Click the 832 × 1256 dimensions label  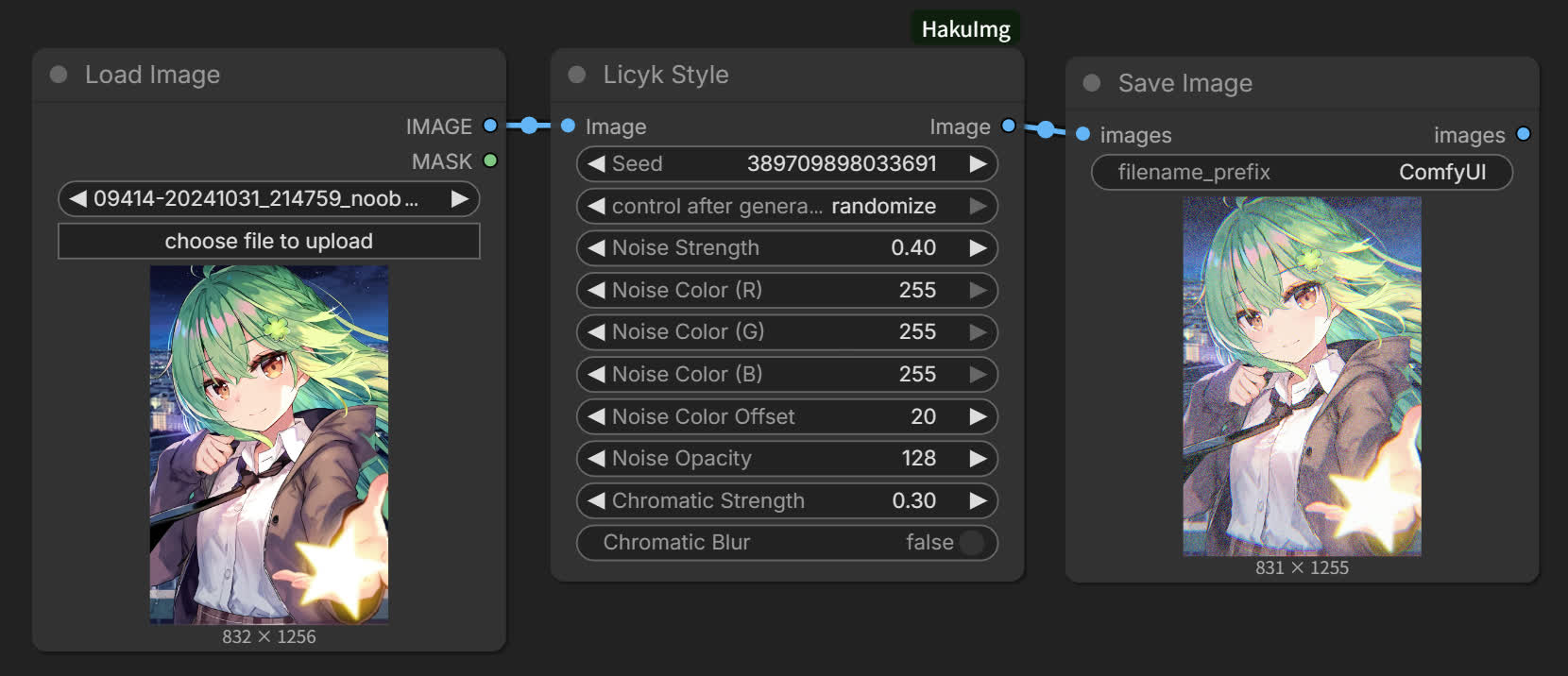pos(269,636)
